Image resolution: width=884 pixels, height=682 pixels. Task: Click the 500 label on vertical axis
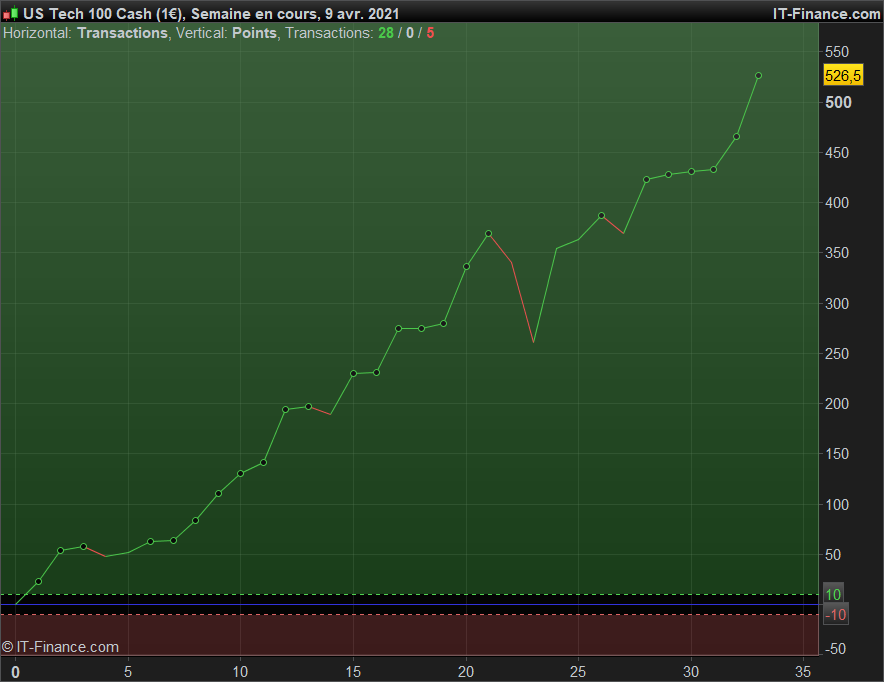click(838, 103)
